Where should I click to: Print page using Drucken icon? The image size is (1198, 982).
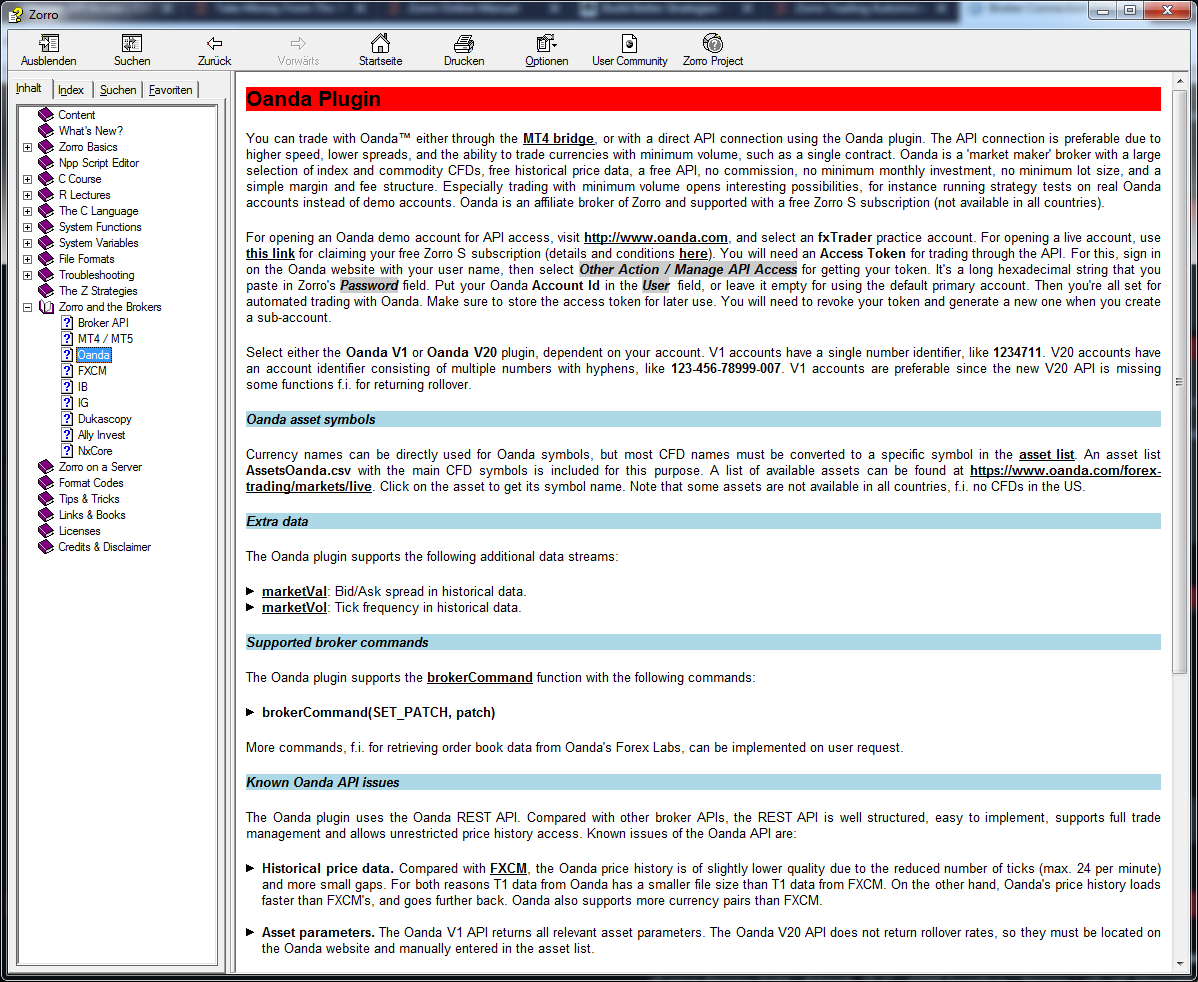coord(464,44)
